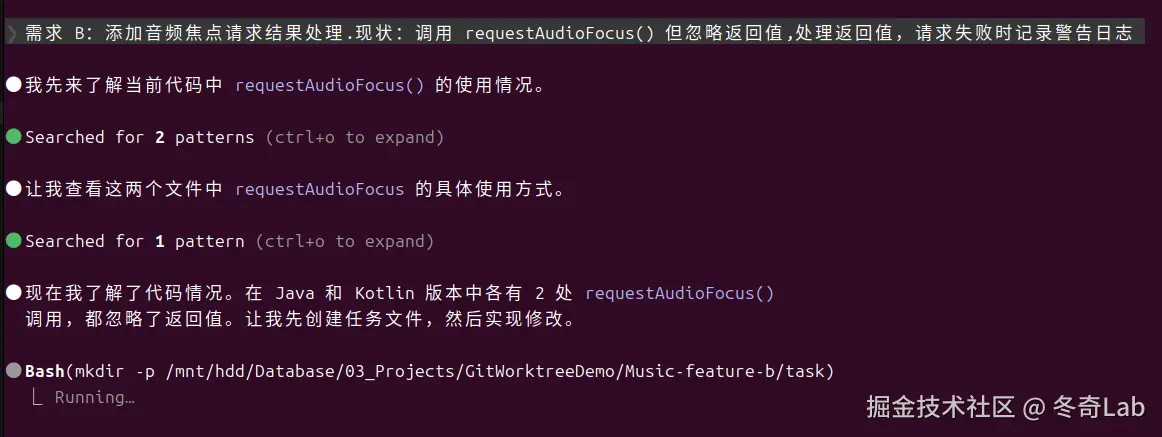Expand the 1 pattern search via its ctrl+o hint
Image resolution: width=1162 pixels, height=437 pixels.
(344, 241)
